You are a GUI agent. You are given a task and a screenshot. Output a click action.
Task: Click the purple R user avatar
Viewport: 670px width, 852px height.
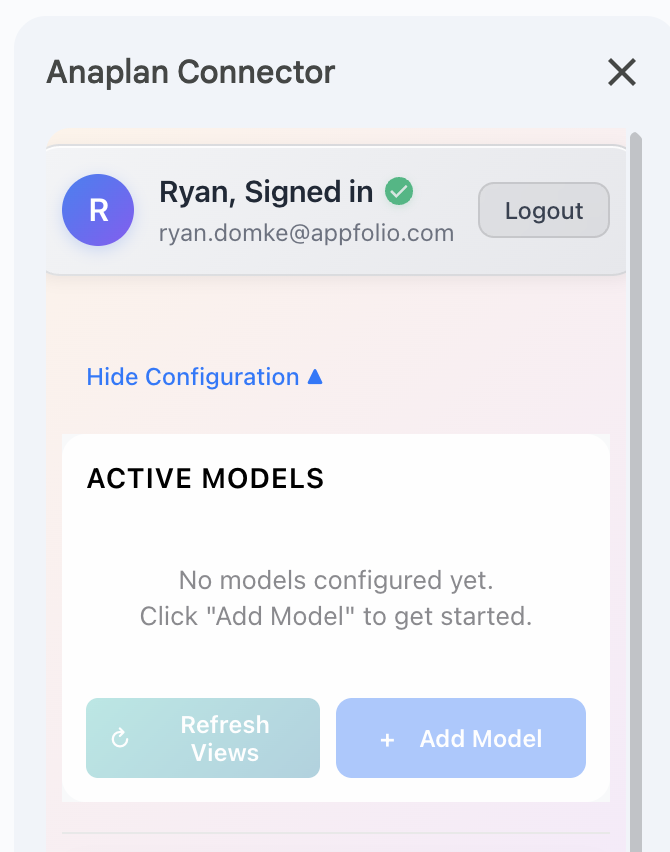pos(98,210)
